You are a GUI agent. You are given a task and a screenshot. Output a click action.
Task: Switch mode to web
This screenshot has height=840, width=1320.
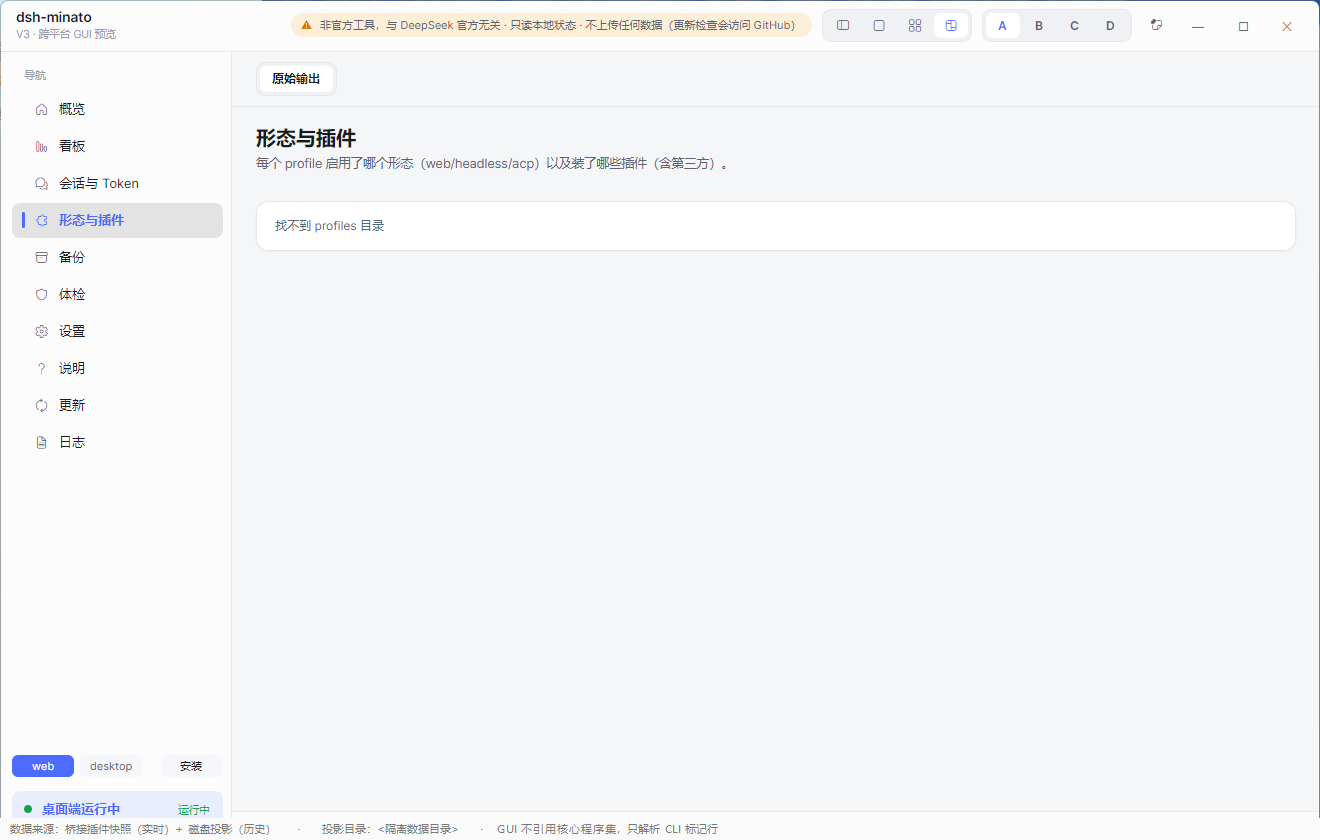point(43,766)
